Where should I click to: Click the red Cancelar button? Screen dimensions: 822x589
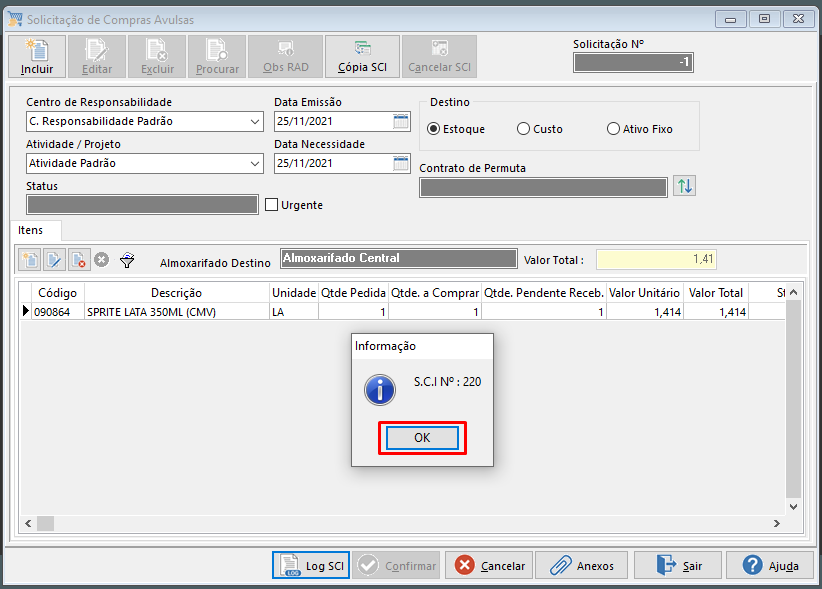(x=489, y=565)
